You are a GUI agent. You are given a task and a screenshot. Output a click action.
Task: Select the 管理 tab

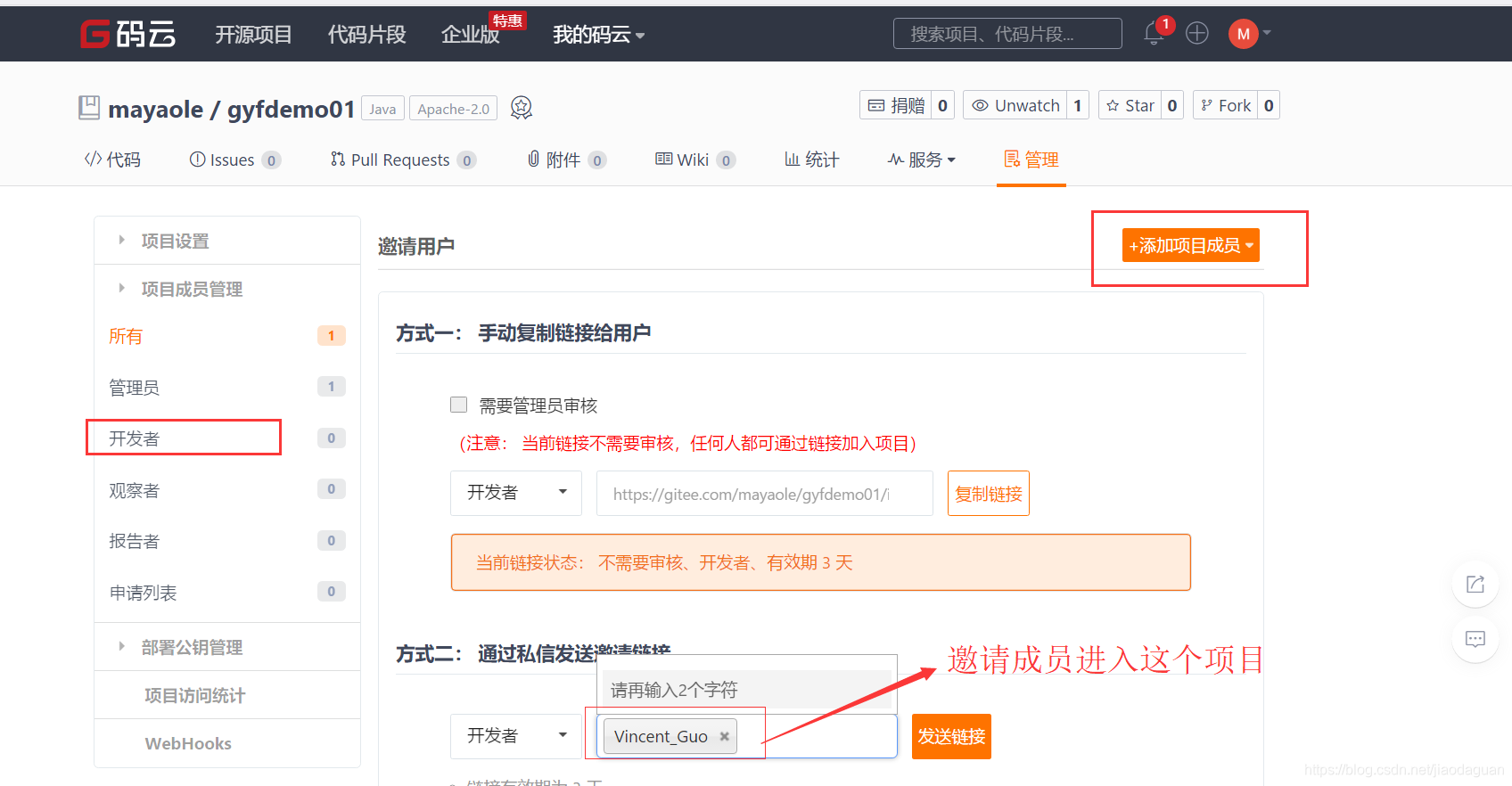(x=1031, y=160)
